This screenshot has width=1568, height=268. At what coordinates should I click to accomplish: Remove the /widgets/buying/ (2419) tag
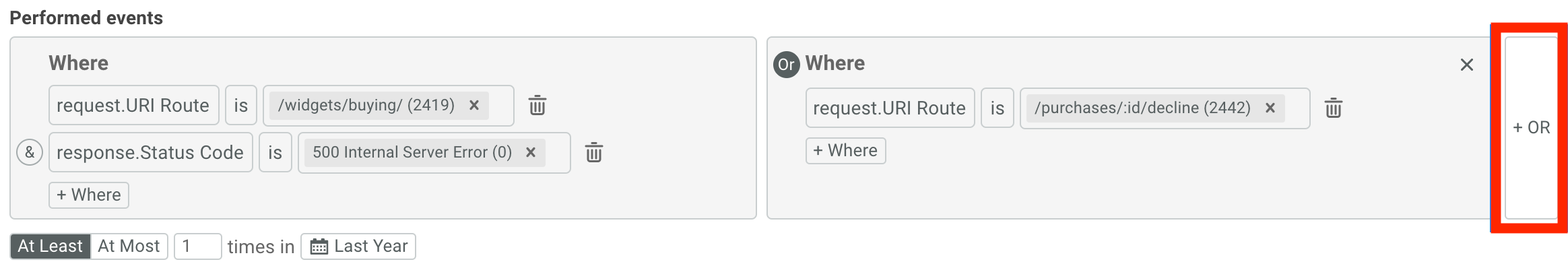(x=474, y=105)
